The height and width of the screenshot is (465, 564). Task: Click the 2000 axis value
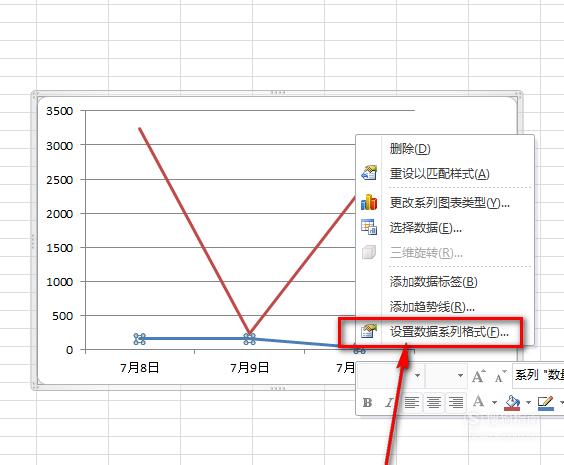pos(60,214)
